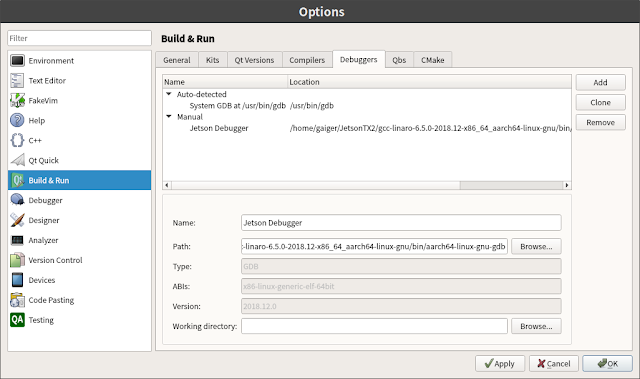Switch to the General tab
Screen dimensions: 640x379
pos(177,60)
